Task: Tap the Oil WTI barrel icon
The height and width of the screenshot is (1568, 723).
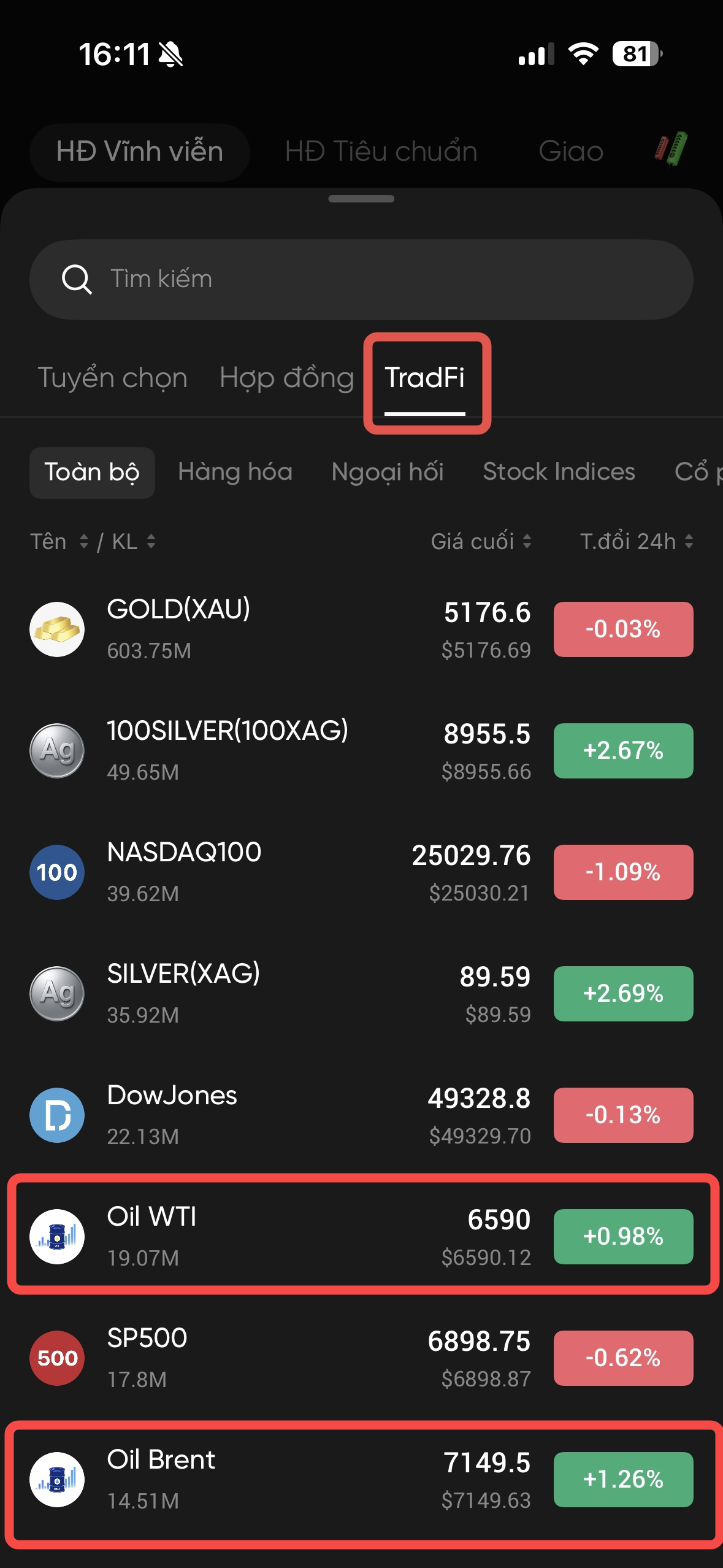Action: (x=57, y=1237)
